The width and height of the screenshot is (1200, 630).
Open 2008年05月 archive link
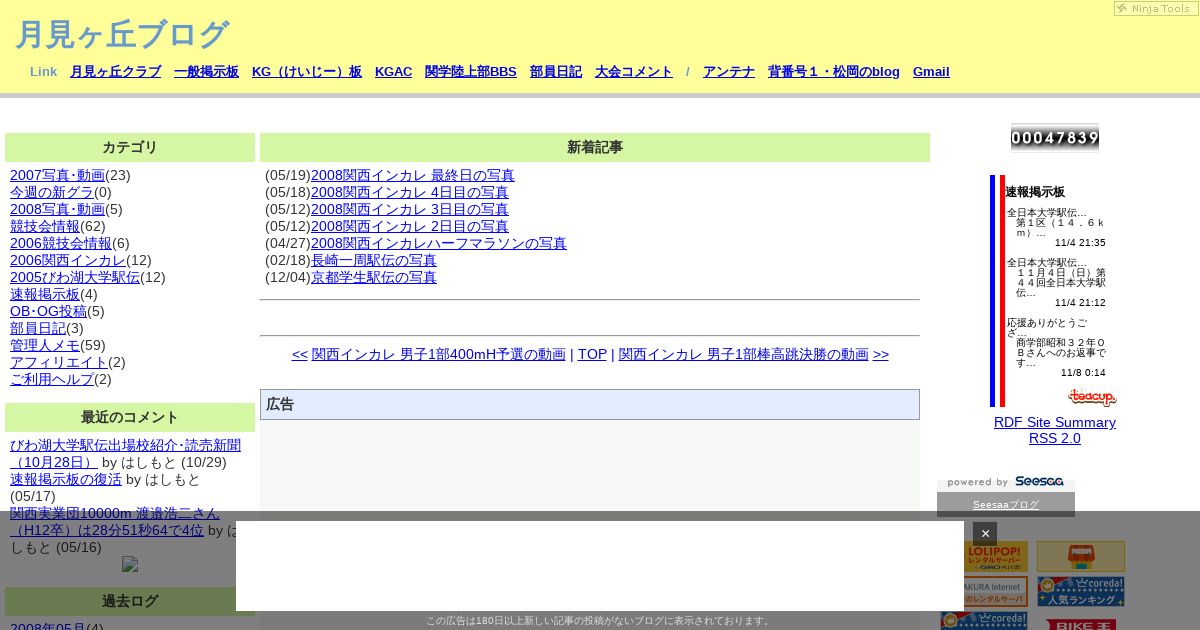[48, 628]
